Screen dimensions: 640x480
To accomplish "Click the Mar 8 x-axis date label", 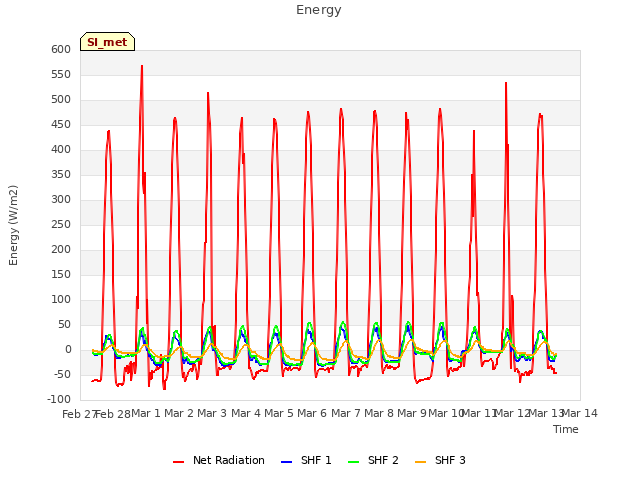I will [x=379, y=413].
